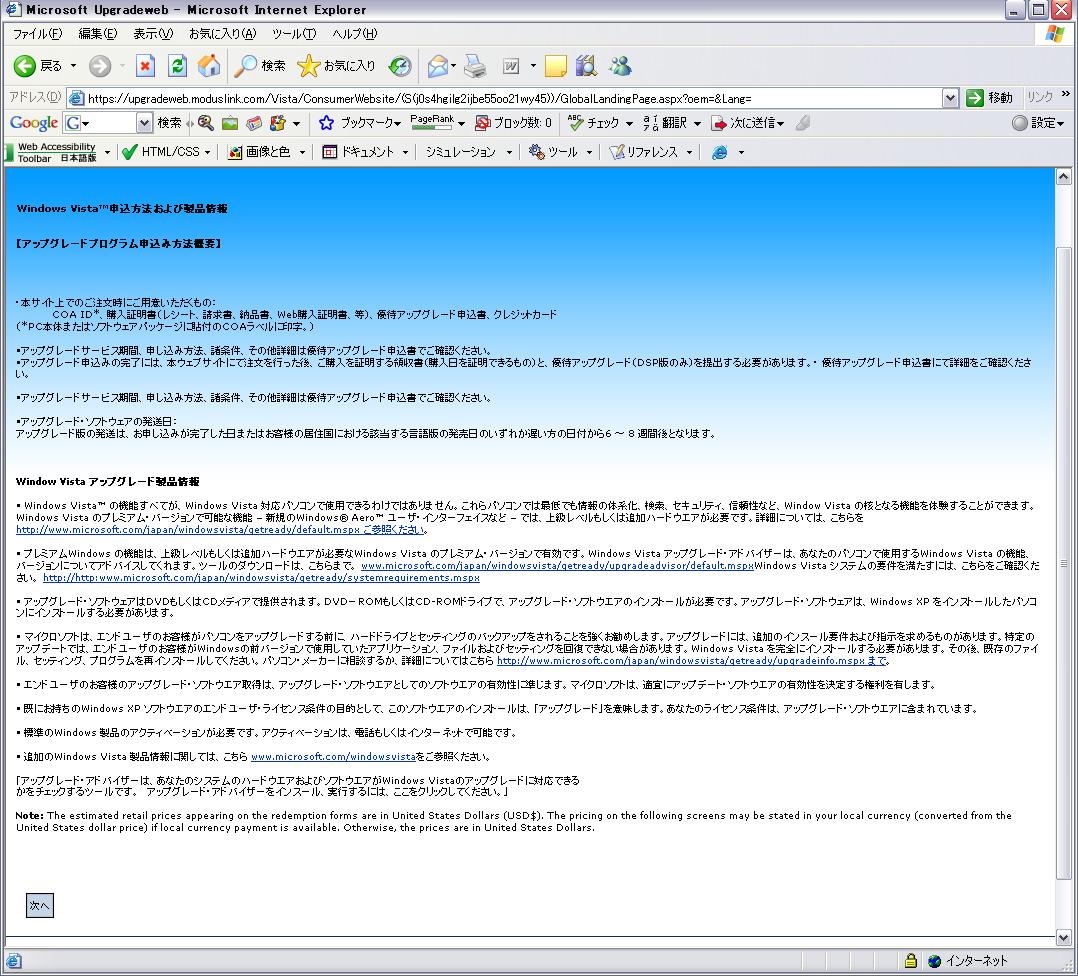This screenshot has height=976, width=1078.
Task: Click the 翻訳 translate button
Action: (x=666, y=123)
